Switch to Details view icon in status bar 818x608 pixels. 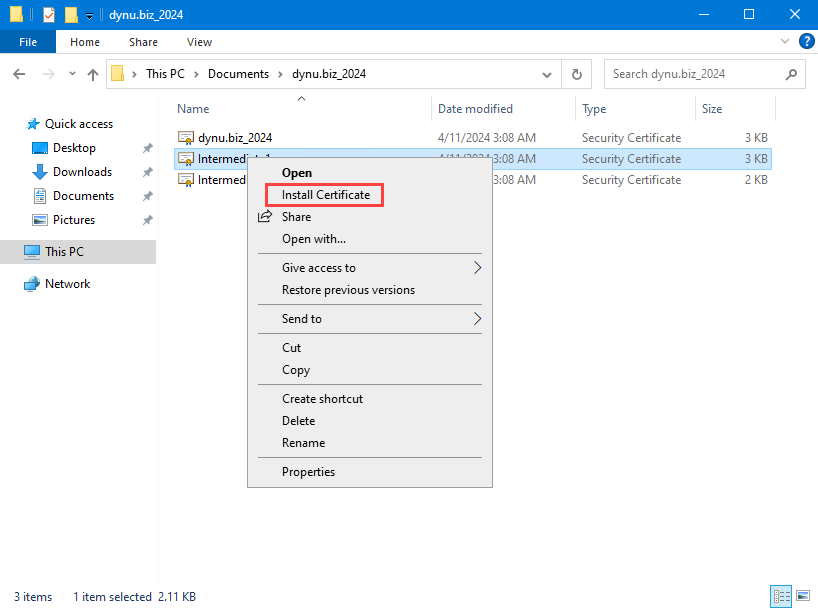point(781,596)
